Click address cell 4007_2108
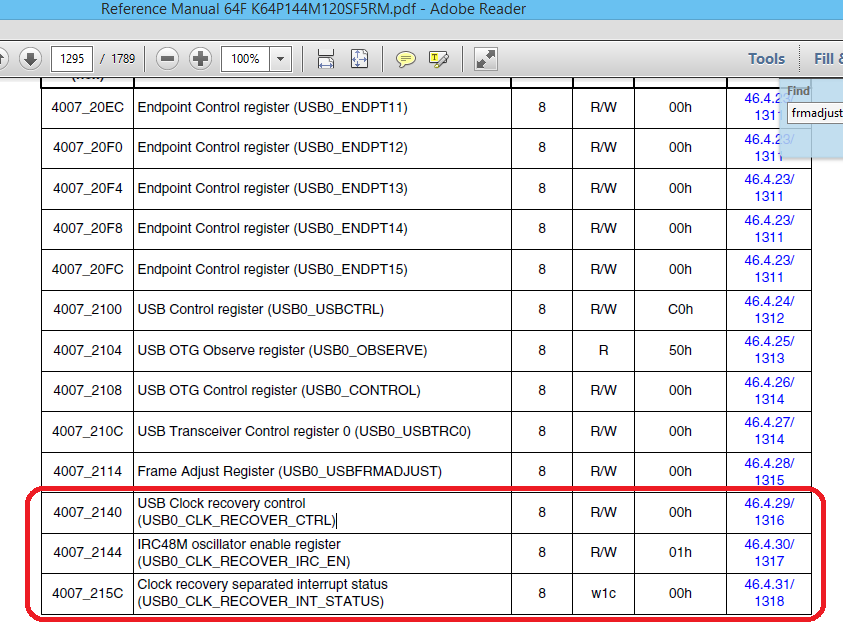The height and width of the screenshot is (635, 843). [x=88, y=390]
